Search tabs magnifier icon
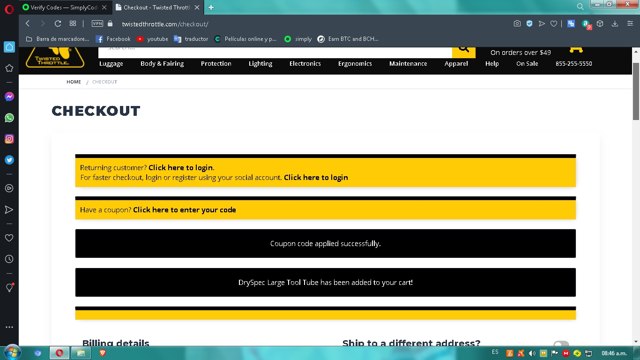Viewport: 640px width, 360px height. [580, 7]
